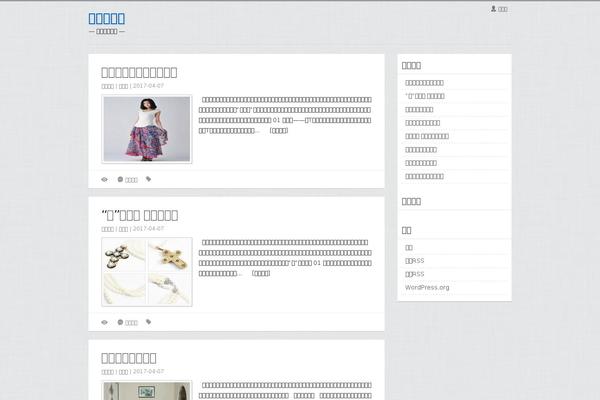Click the tag icon under the floral skirt post
This screenshot has height=400, width=600.
point(148,179)
